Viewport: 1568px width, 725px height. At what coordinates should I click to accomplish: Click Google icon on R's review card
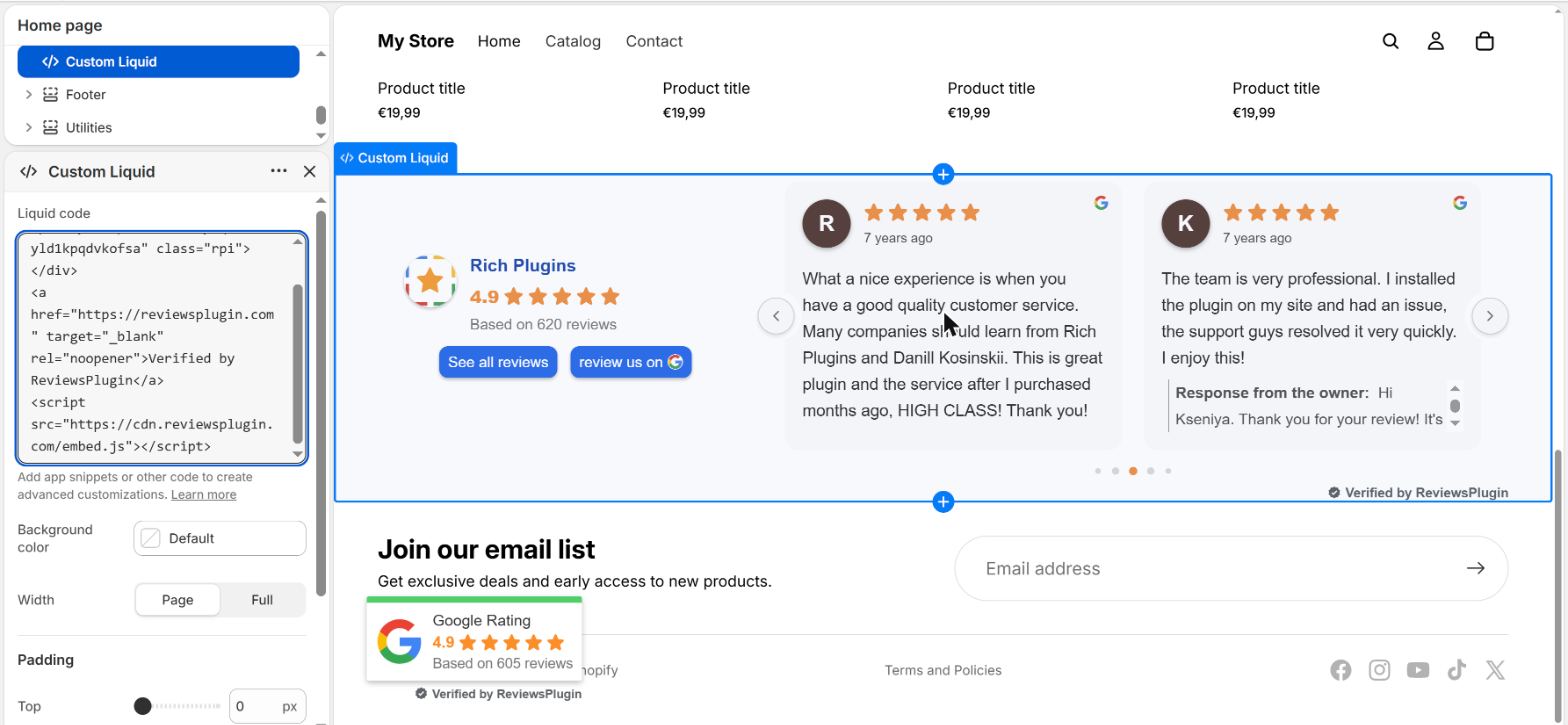(1101, 202)
